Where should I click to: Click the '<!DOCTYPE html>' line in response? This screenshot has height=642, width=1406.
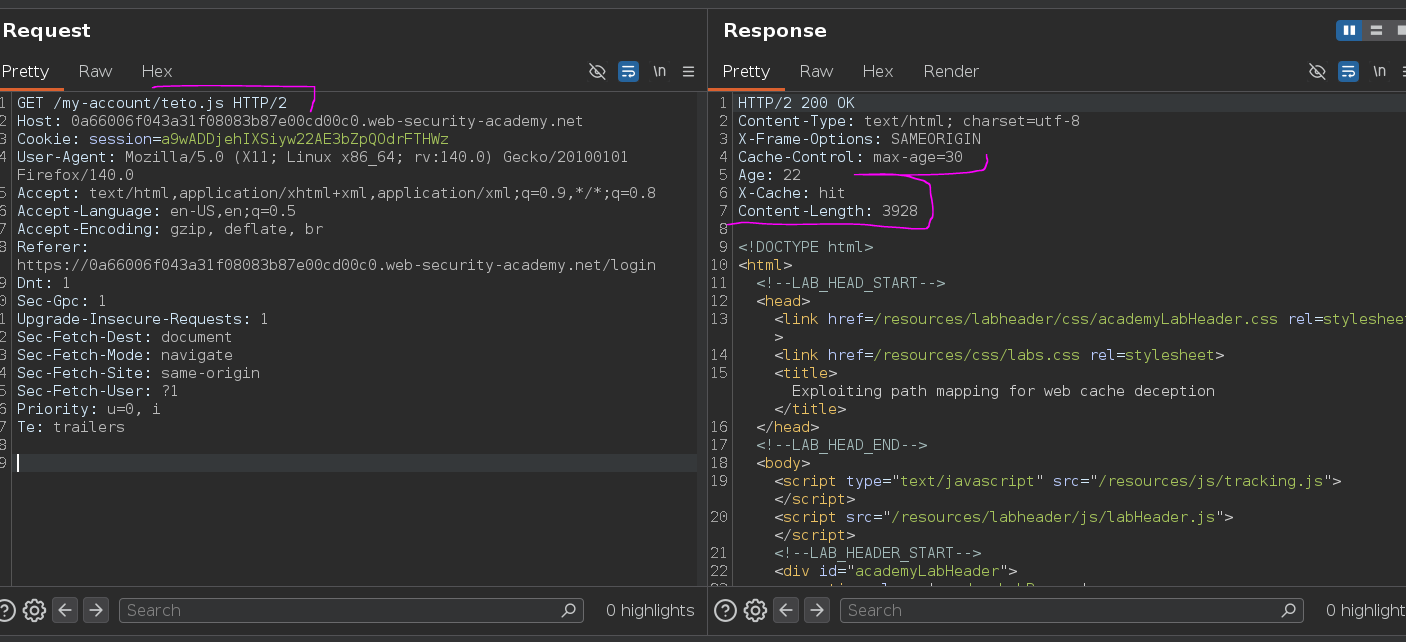tap(805, 247)
